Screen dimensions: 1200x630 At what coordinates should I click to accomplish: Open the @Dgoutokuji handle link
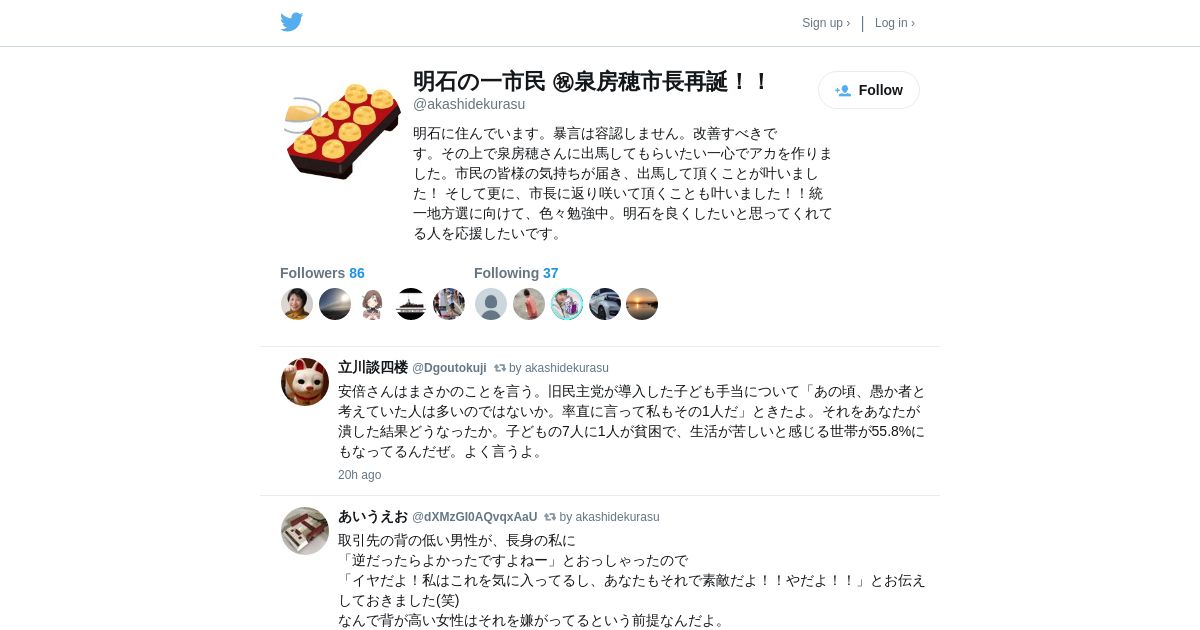point(449,368)
